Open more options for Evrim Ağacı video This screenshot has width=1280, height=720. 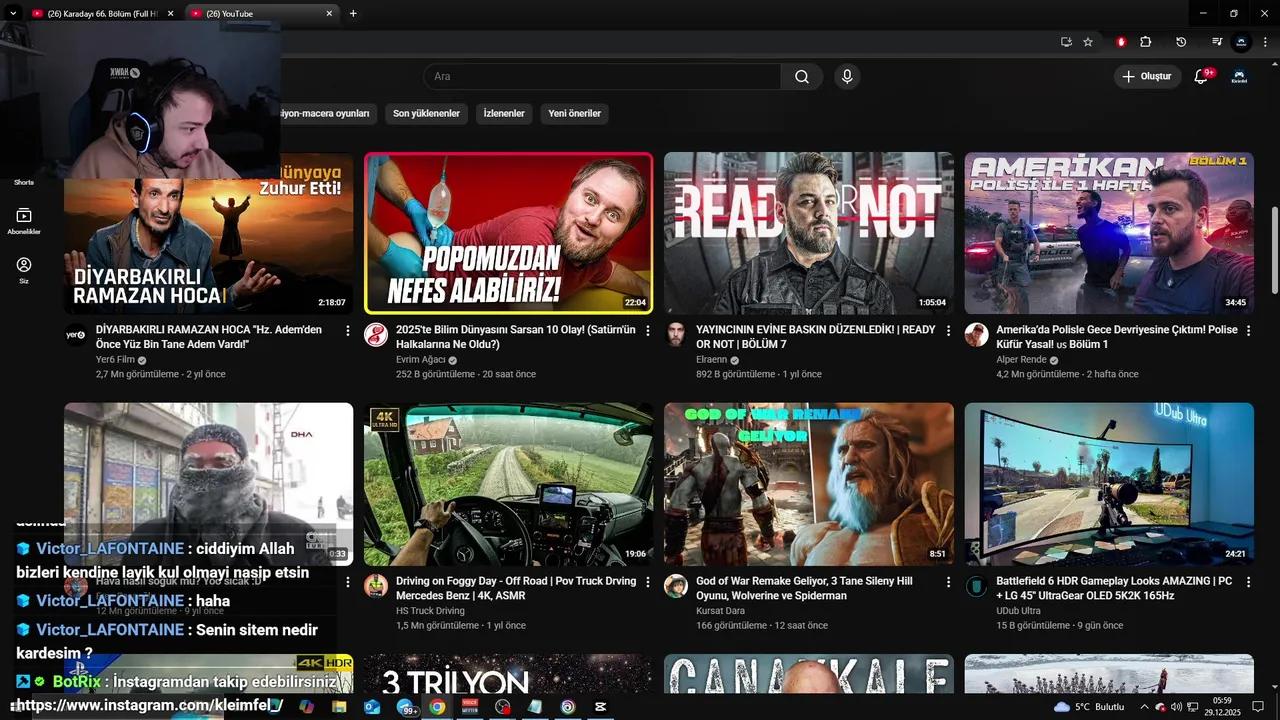point(648,330)
